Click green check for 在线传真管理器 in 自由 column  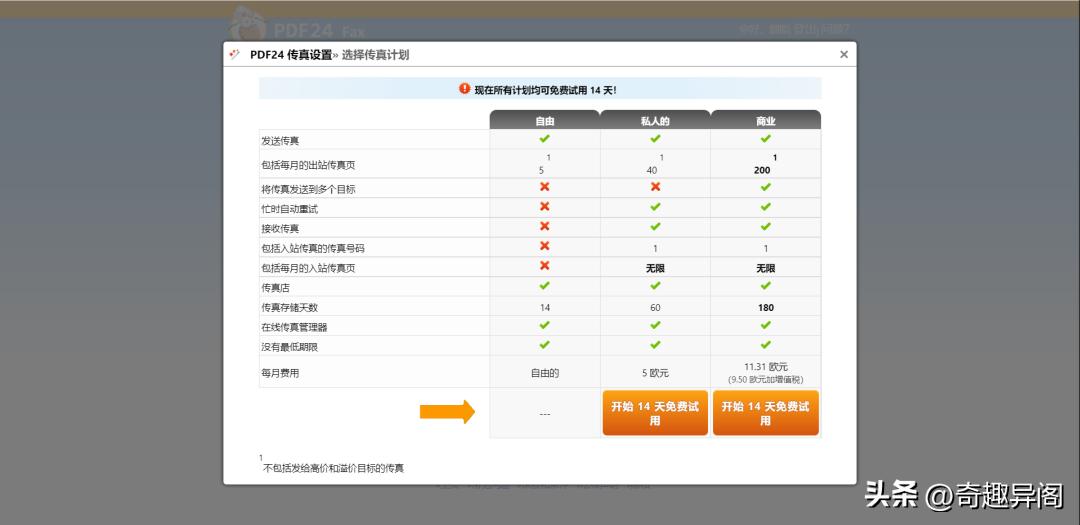click(545, 325)
